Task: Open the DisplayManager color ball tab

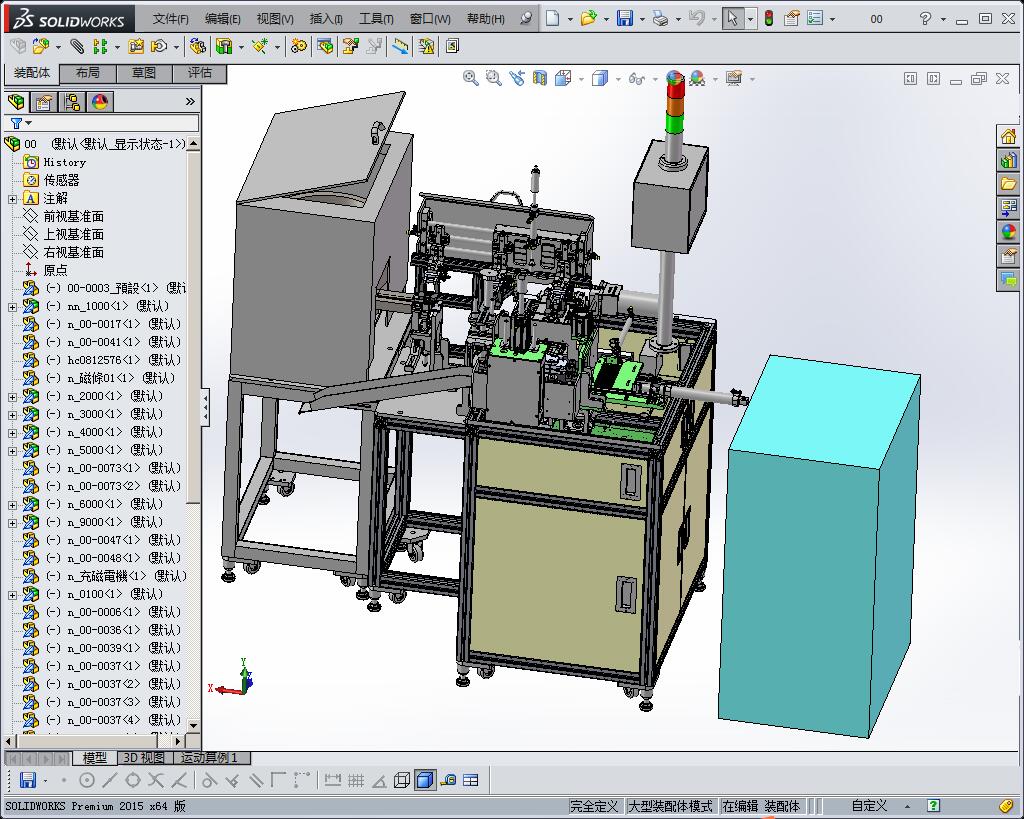Action: pyautogui.click(x=100, y=102)
